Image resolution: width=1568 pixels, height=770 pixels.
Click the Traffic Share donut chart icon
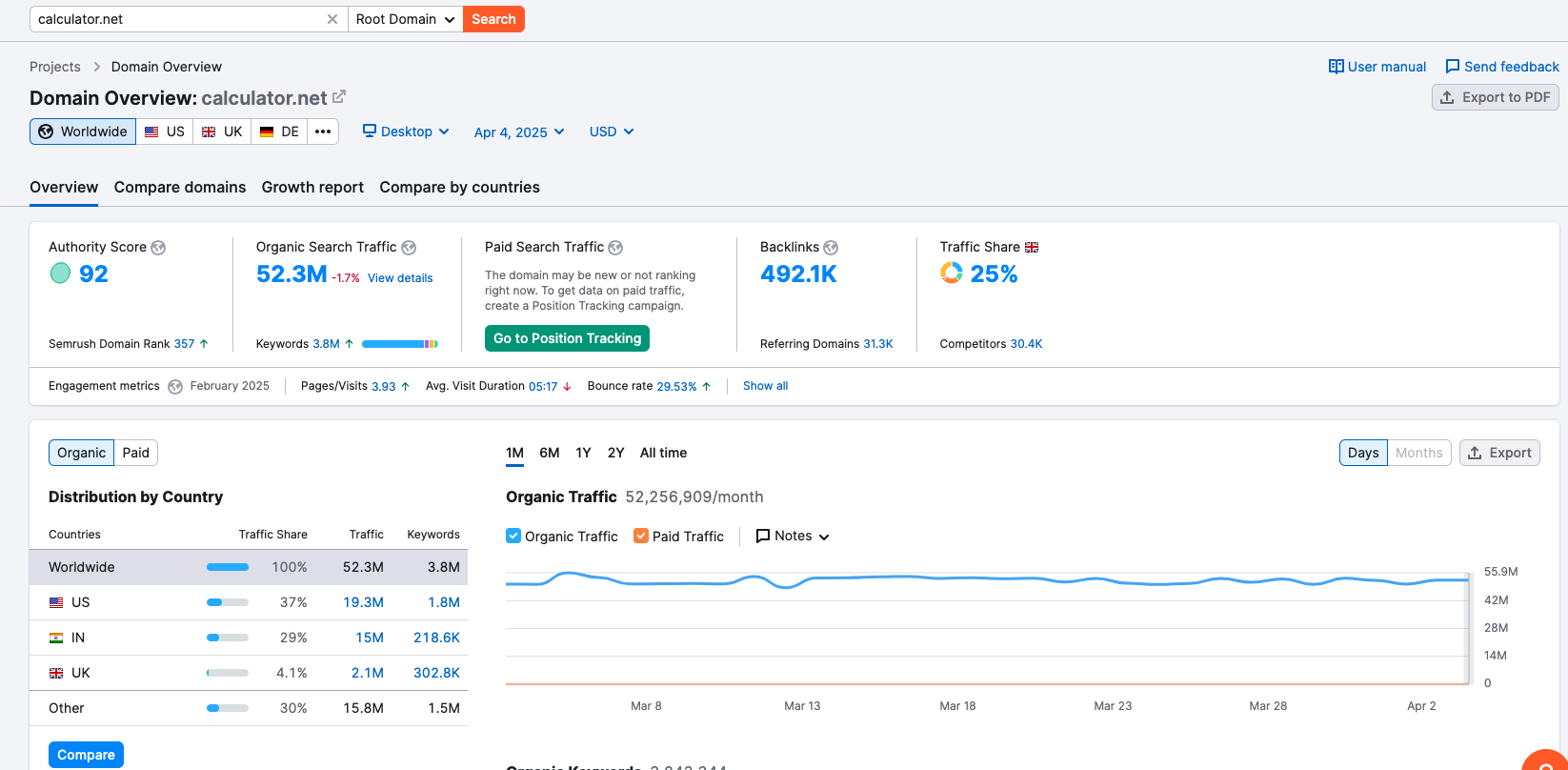pyautogui.click(x=952, y=274)
